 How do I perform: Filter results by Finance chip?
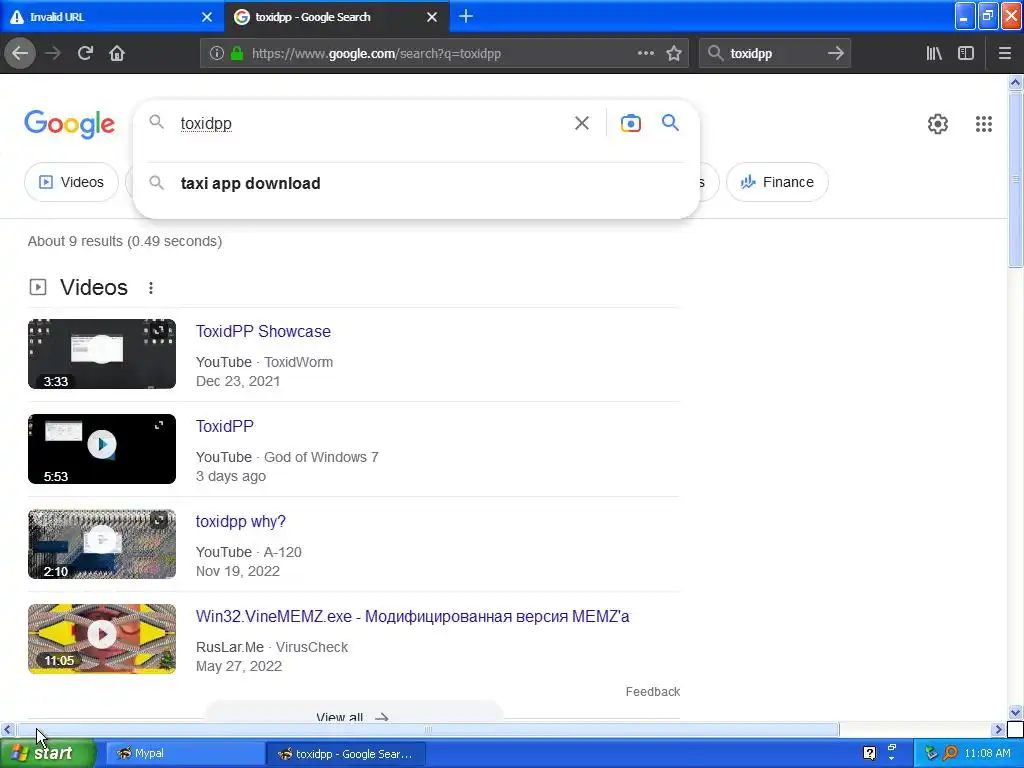tap(777, 182)
